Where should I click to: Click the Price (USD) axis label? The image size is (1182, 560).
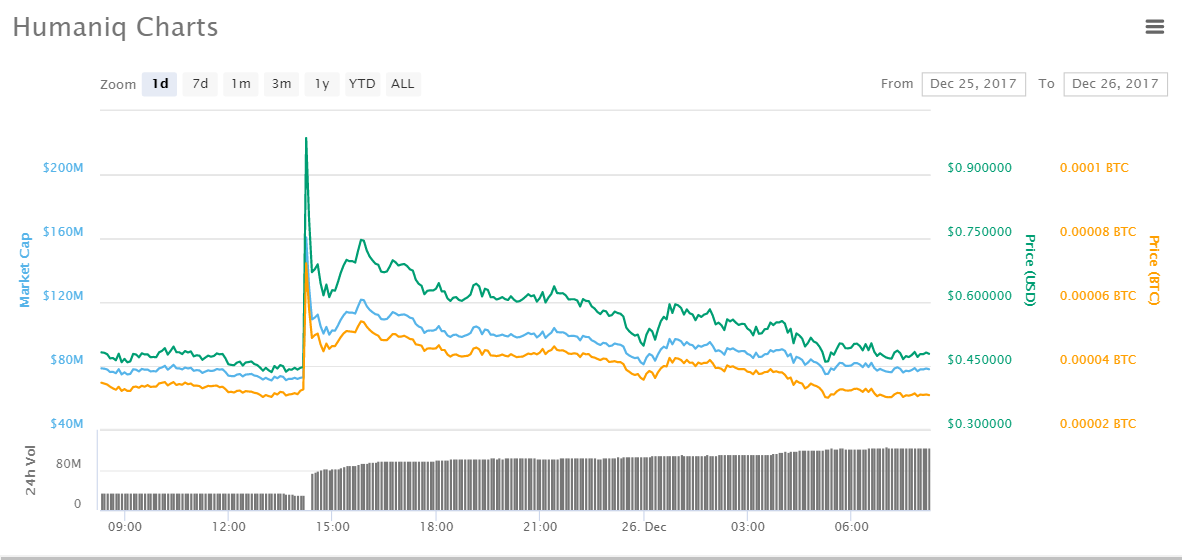(1030, 270)
